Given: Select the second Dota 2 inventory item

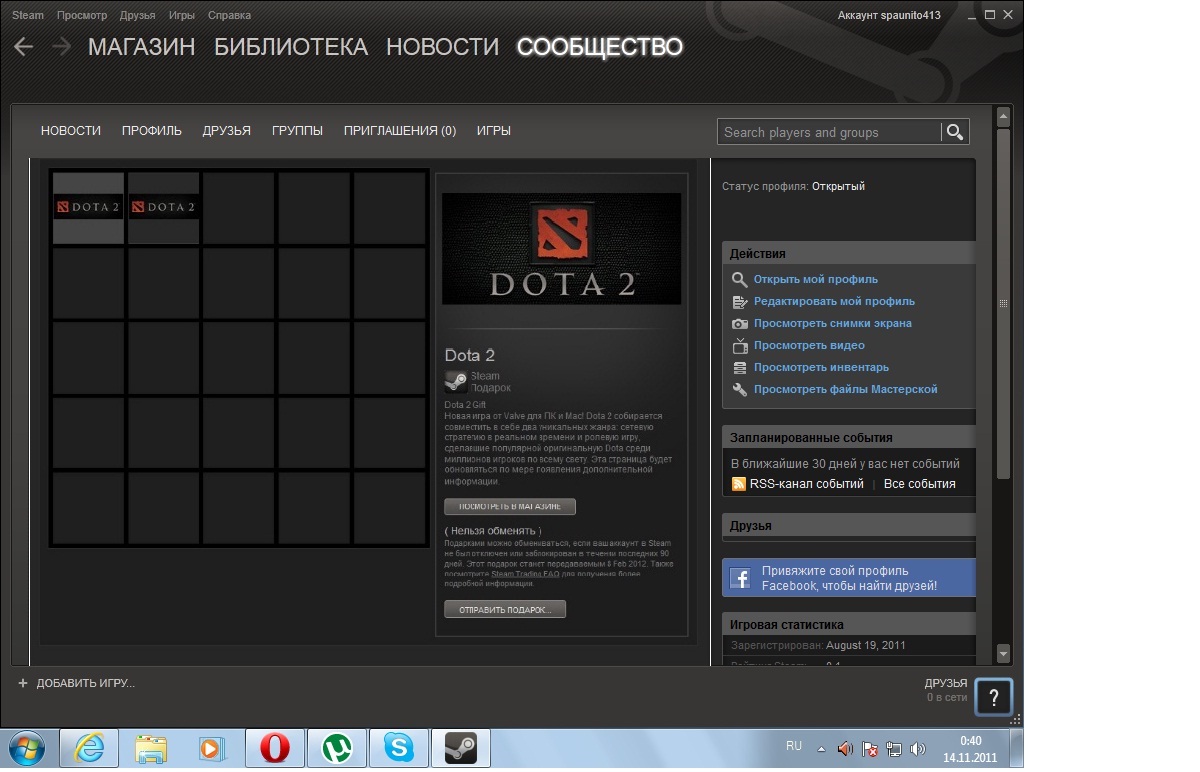Looking at the screenshot, I should [163, 208].
